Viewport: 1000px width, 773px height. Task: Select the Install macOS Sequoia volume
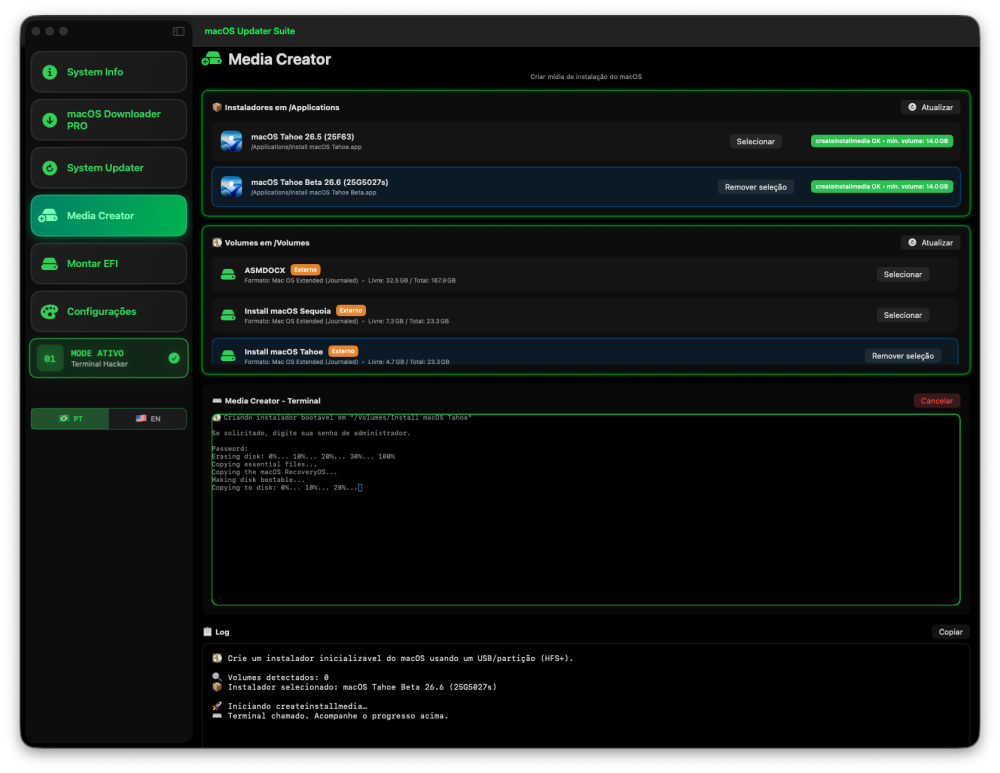tap(902, 315)
